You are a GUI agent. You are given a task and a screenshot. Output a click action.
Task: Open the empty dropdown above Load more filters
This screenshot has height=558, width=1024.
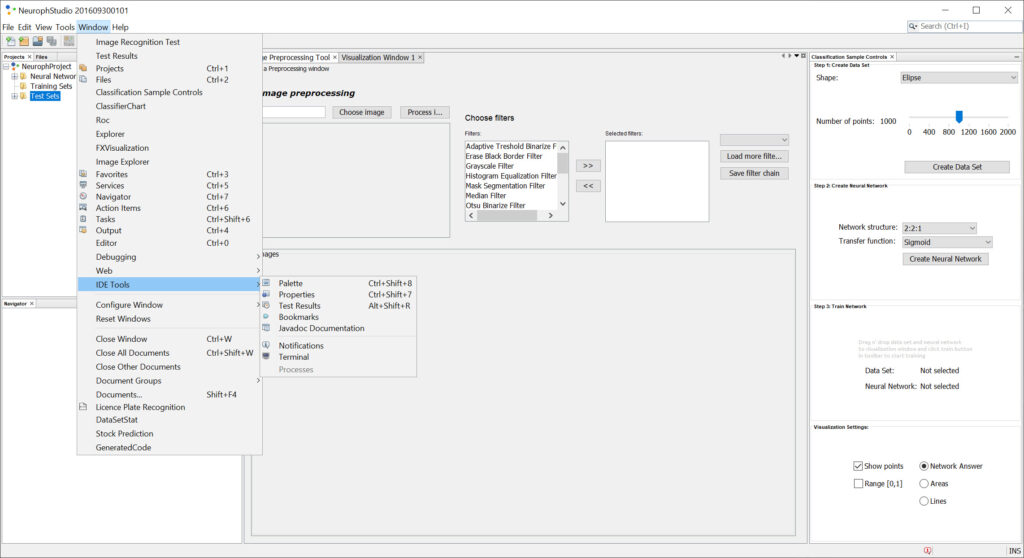click(754, 140)
